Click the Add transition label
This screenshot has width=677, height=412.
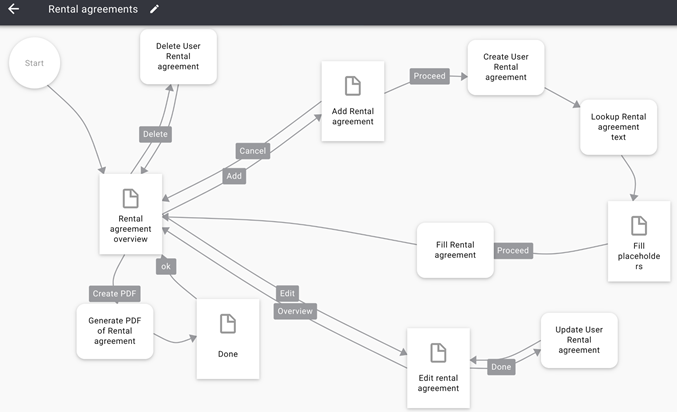[234, 176]
